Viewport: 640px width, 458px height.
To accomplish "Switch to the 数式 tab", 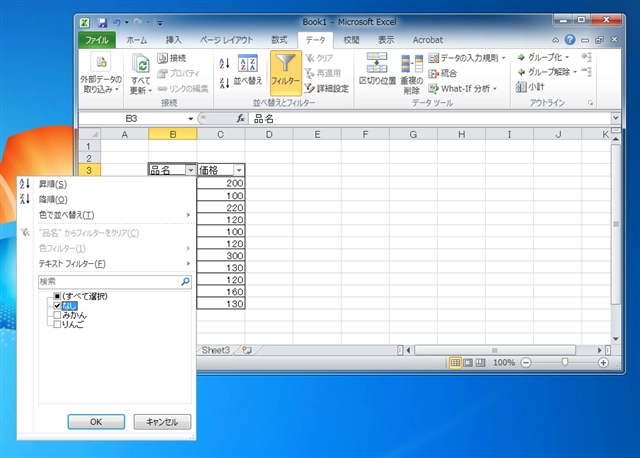I will click(x=279, y=40).
